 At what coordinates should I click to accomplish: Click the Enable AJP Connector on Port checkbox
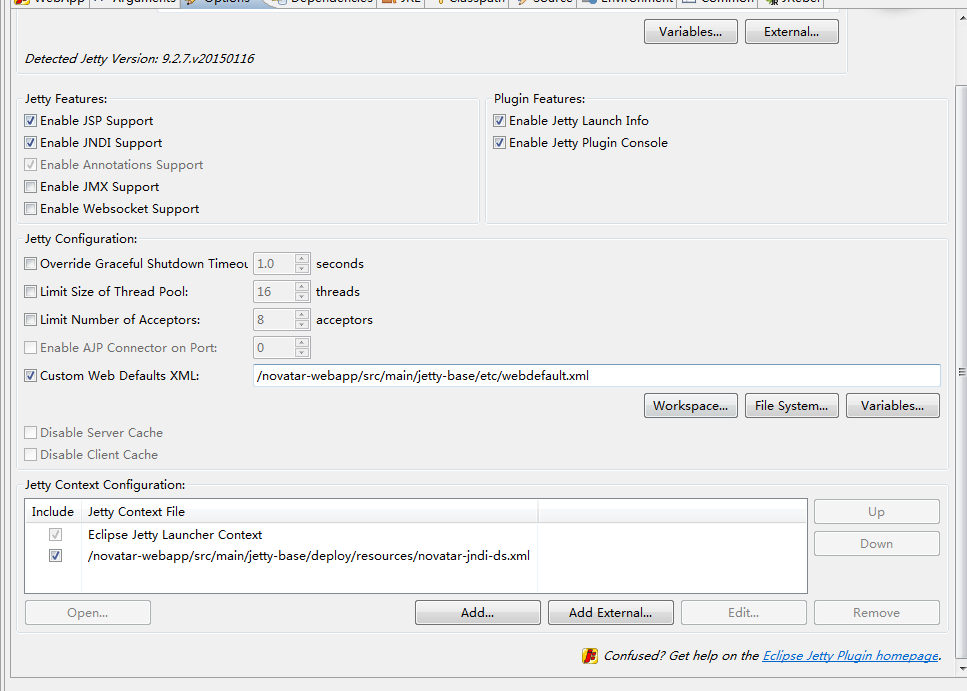[x=30, y=347]
